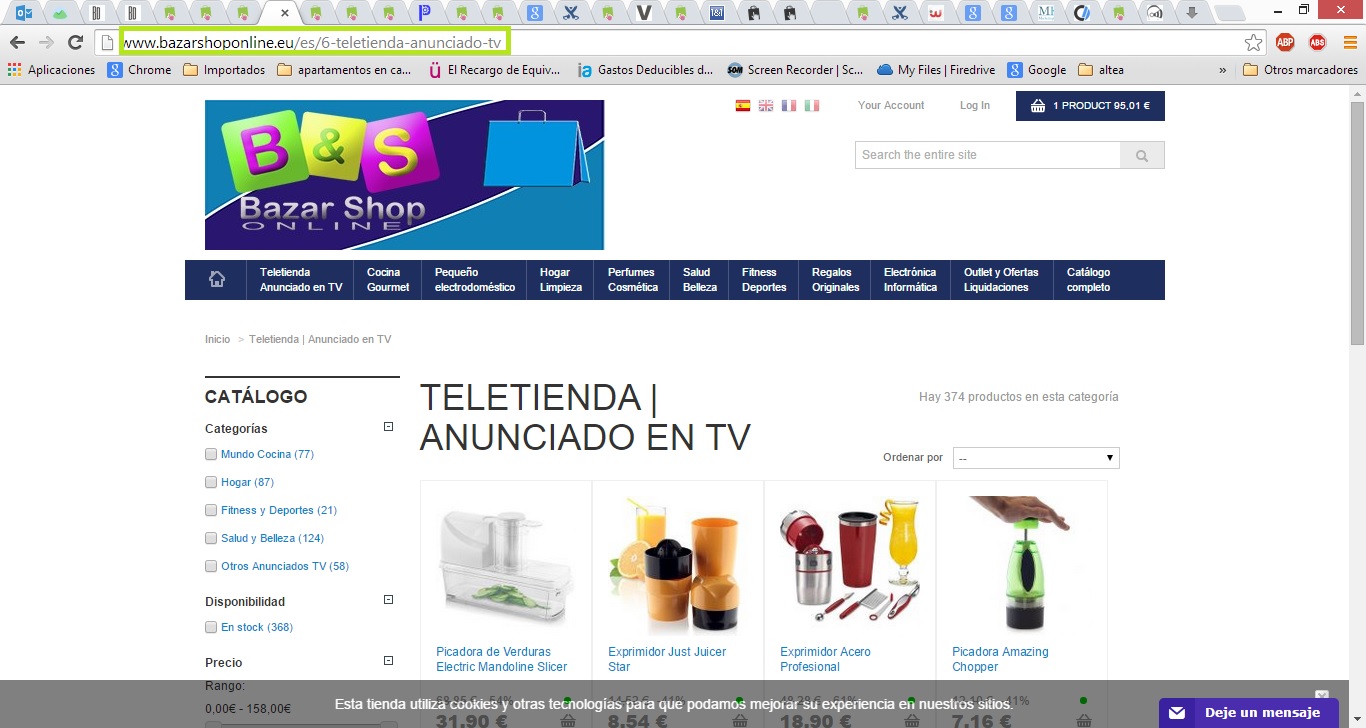Click the Deje un mensaje chat button

1249,713
